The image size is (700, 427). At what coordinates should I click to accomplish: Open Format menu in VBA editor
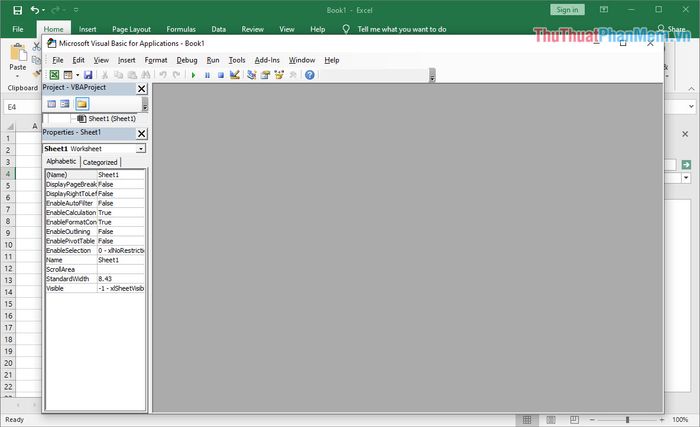tap(156, 60)
